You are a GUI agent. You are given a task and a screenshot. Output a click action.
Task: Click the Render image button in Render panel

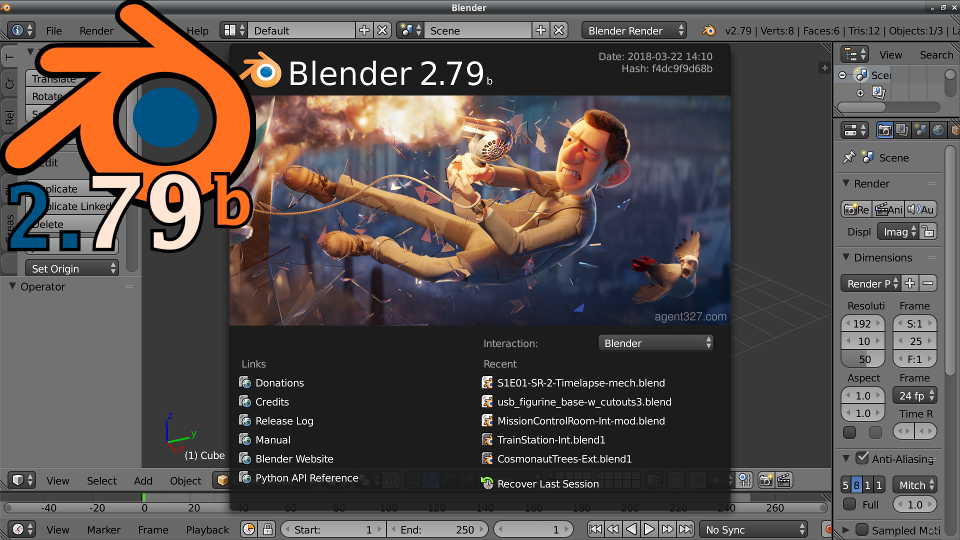point(856,209)
